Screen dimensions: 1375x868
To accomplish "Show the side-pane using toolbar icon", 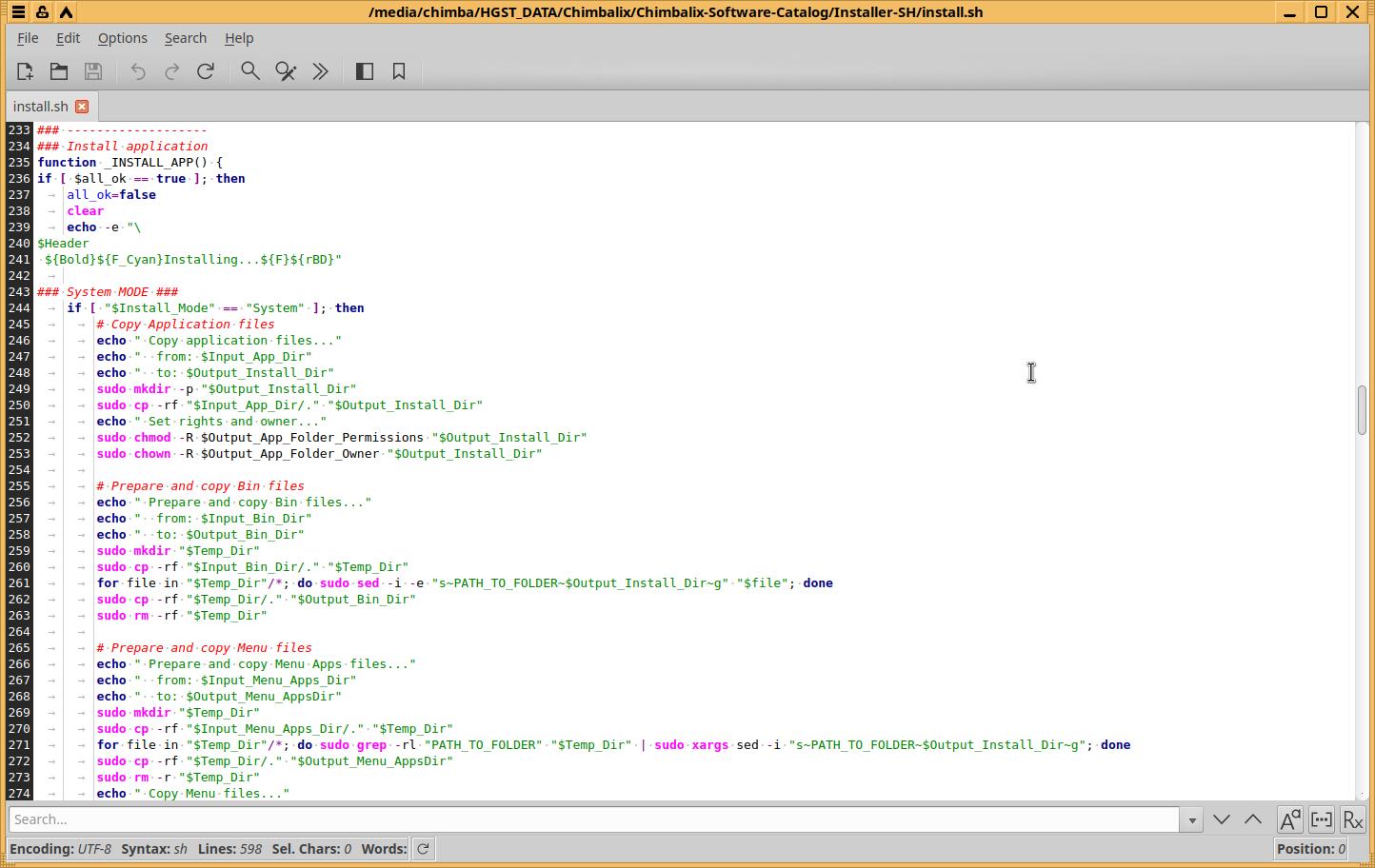I will [365, 71].
